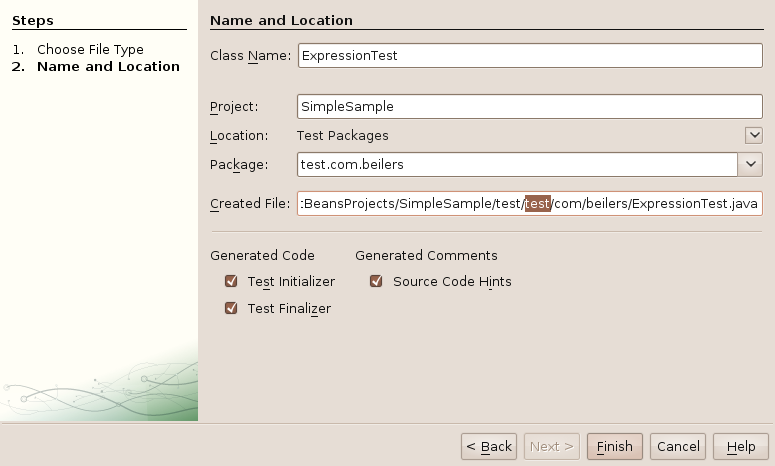This screenshot has height=466, width=775.
Task: Click the Generated Code section label
Action: (262, 255)
